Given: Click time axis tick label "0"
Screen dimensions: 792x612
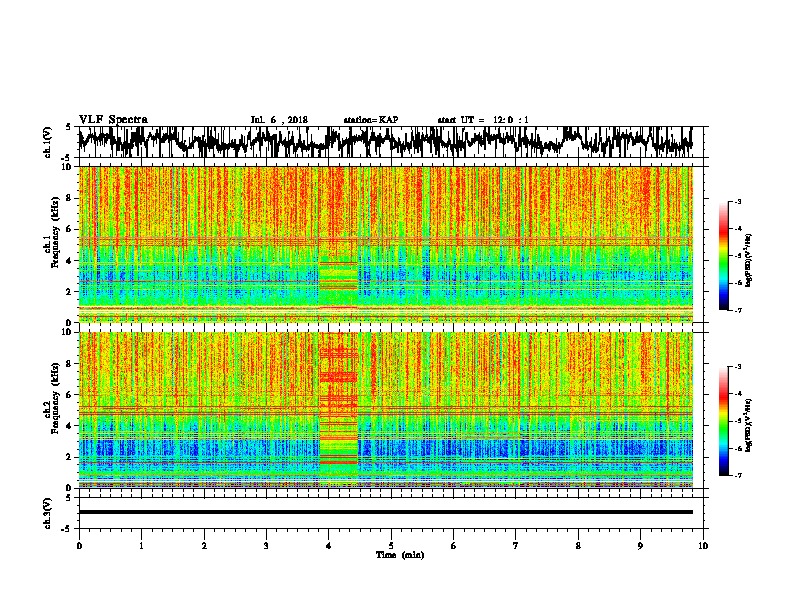Looking at the screenshot, I should coord(79,546).
